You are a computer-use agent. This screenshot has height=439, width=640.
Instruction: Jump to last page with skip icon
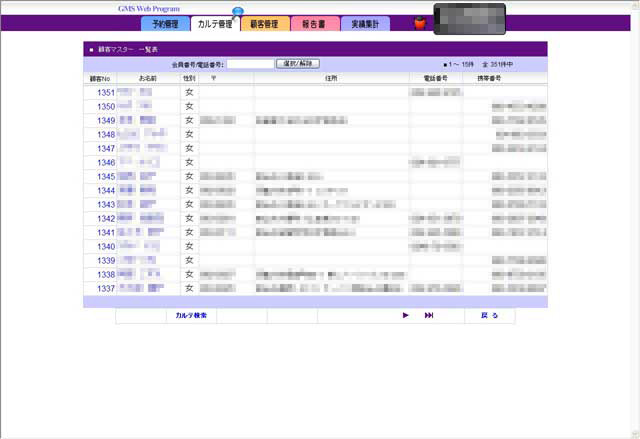[x=429, y=315]
